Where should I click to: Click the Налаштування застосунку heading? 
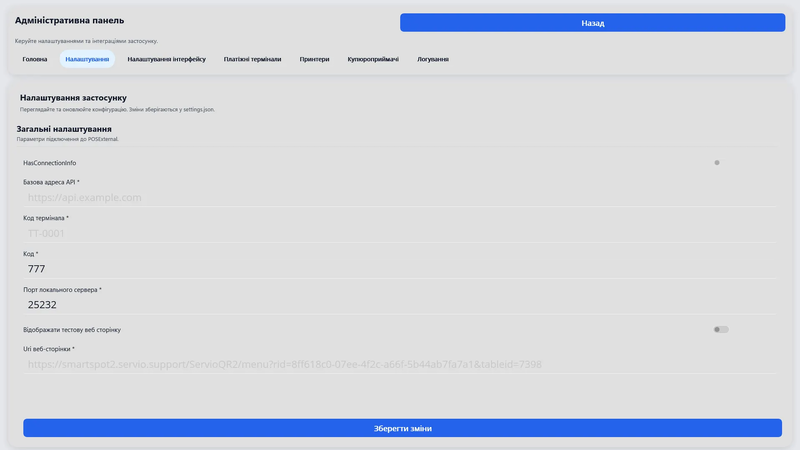pyautogui.click(x=73, y=98)
